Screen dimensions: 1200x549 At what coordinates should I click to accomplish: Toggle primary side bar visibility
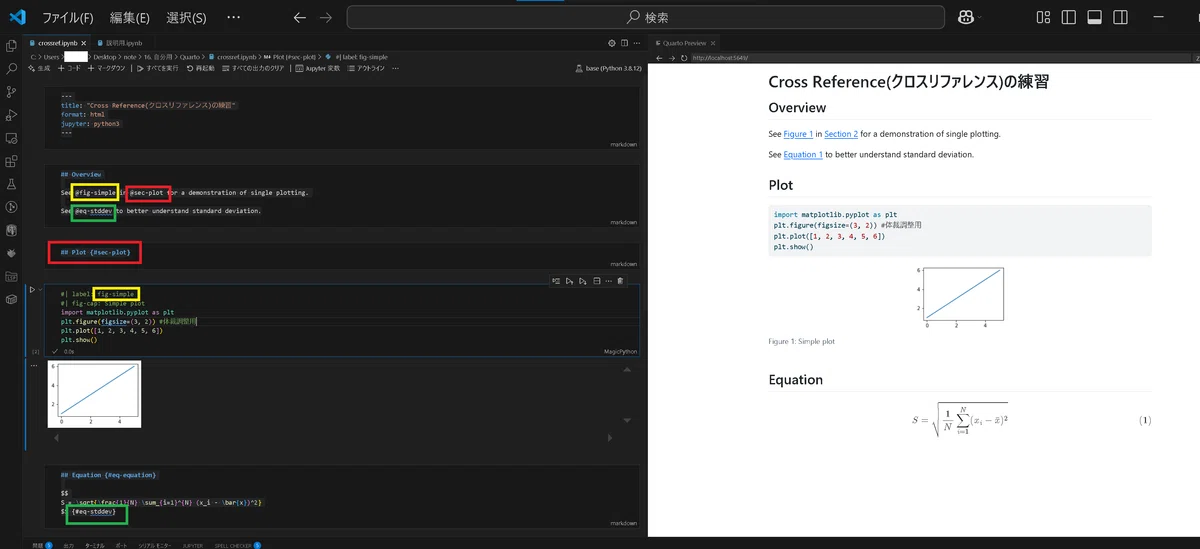[x=1069, y=17]
